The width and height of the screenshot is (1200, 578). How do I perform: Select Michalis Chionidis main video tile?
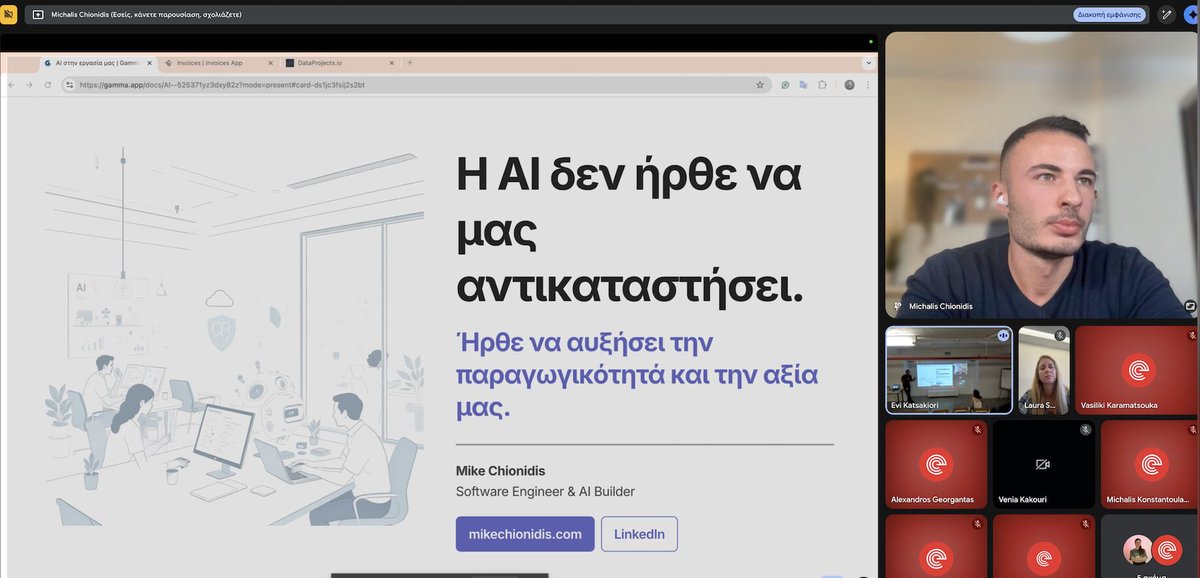point(1042,175)
